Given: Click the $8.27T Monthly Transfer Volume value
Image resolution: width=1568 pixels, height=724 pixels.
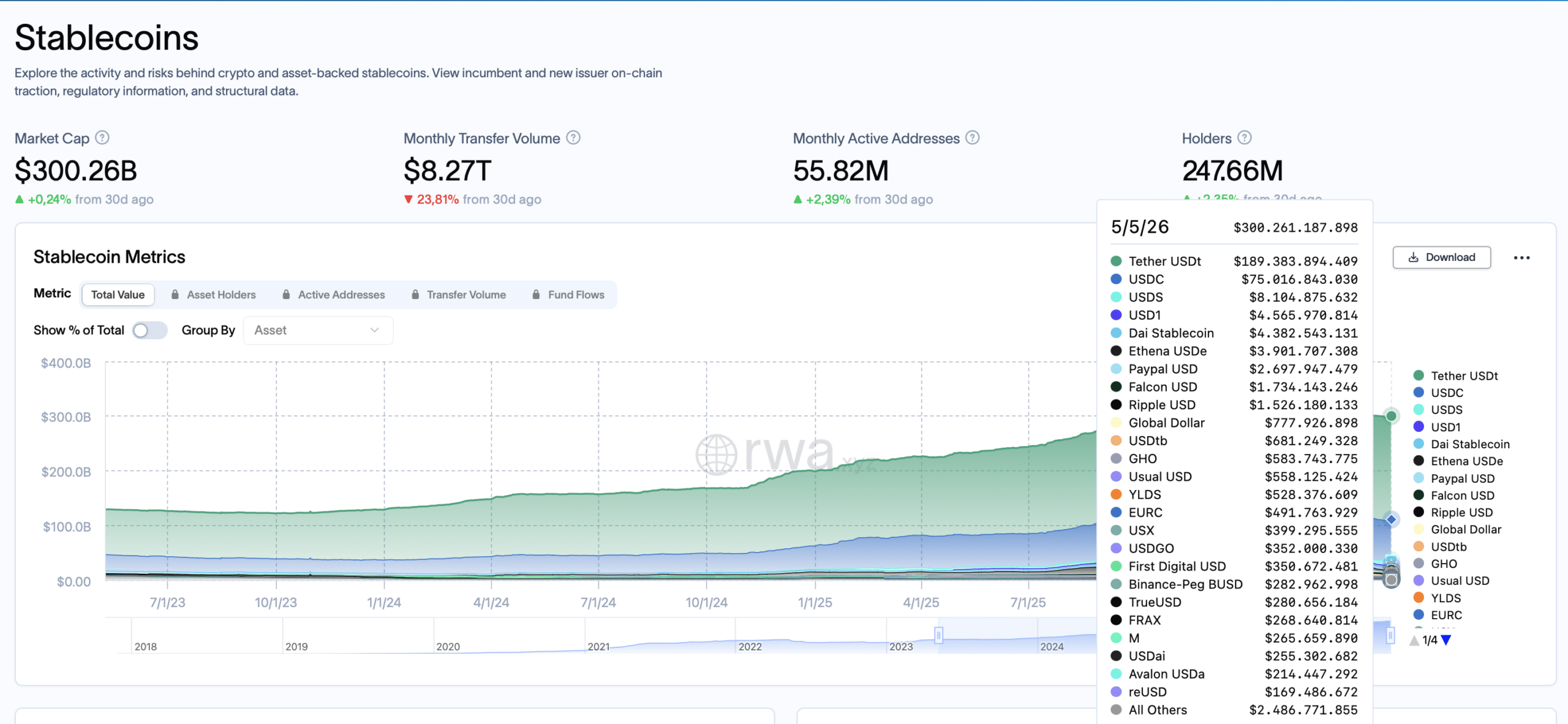Looking at the screenshot, I should click(447, 171).
